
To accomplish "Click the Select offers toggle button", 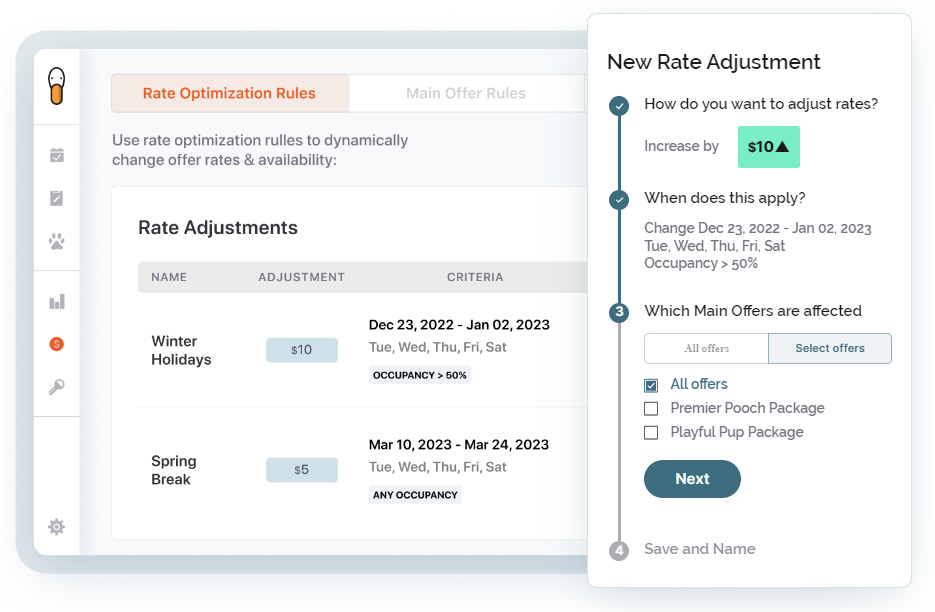I will pos(830,348).
